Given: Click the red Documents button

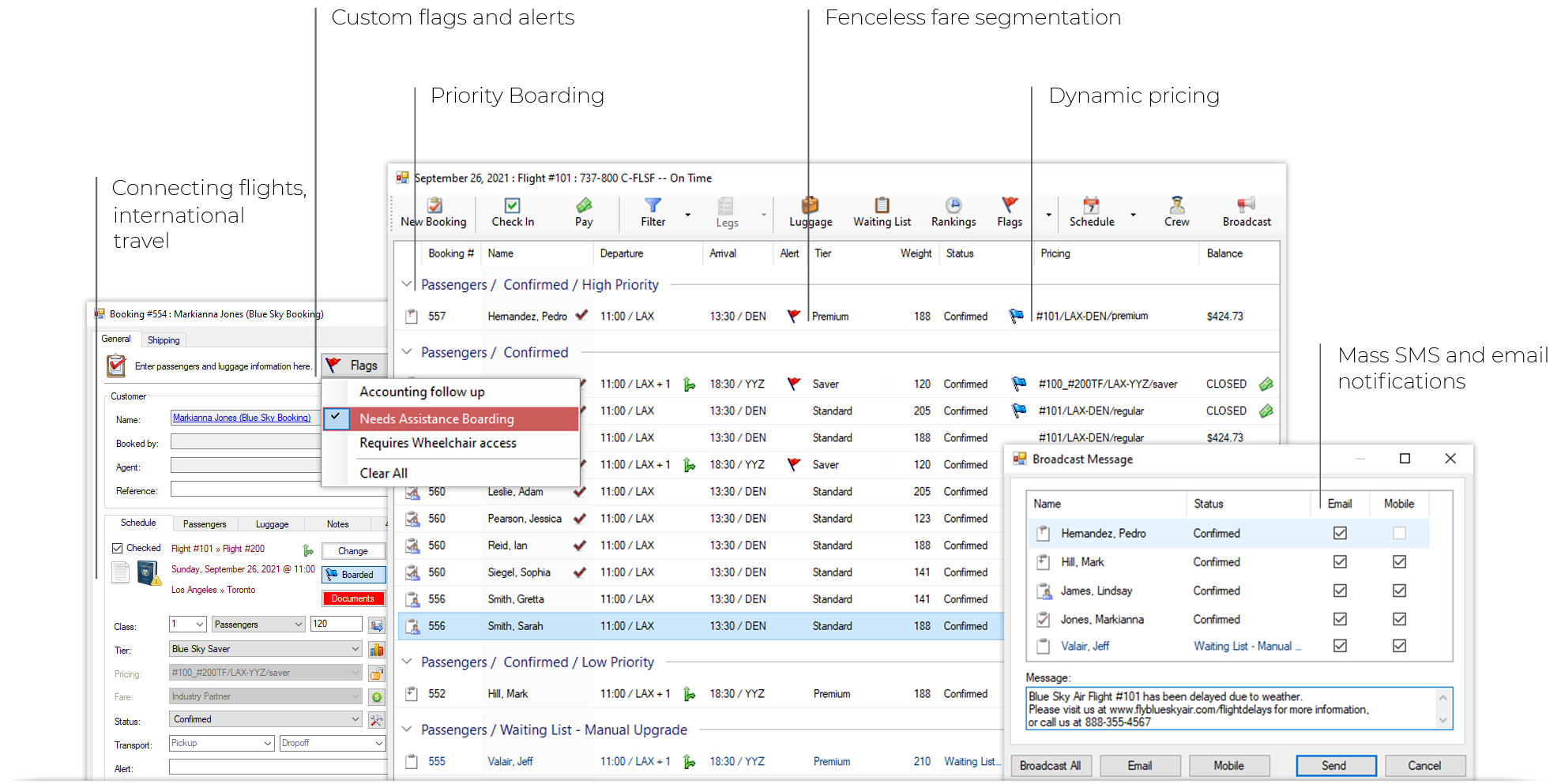Looking at the screenshot, I should point(353,598).
